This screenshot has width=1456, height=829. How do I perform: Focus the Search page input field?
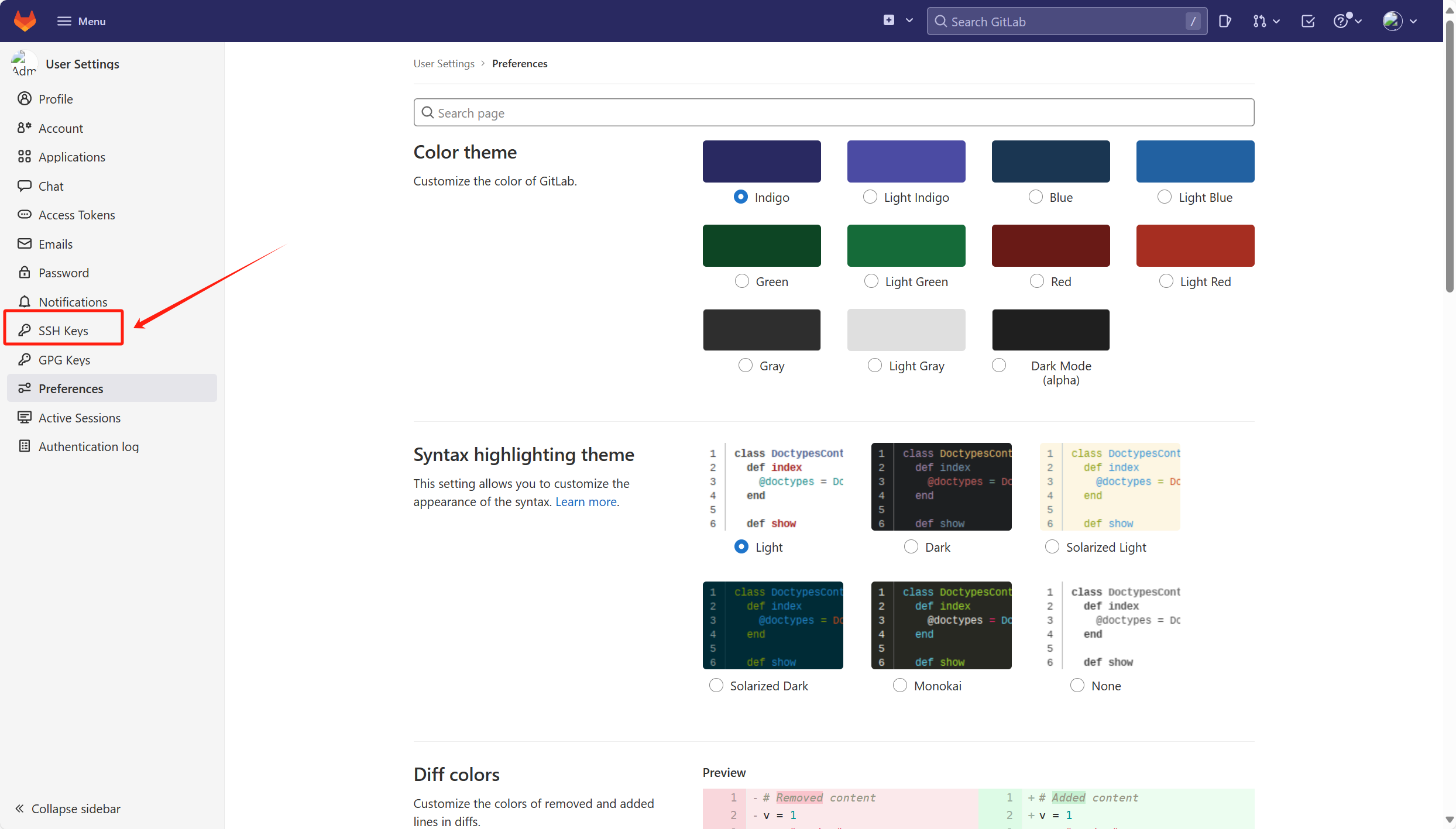pos(833,113)
